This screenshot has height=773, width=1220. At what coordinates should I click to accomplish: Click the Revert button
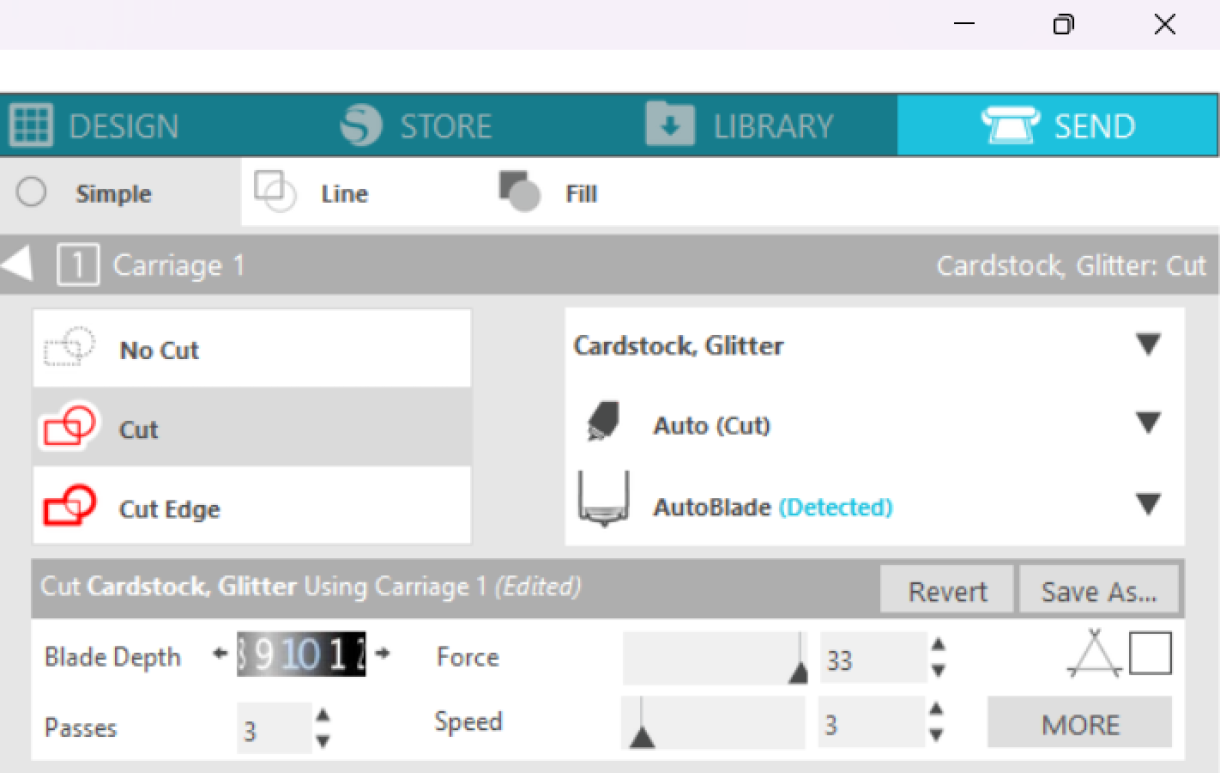click(x=947, y=591)
